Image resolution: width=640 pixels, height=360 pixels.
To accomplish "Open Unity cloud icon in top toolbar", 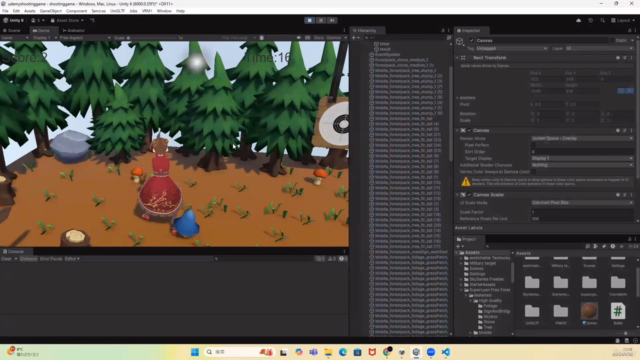I will point(578,20).
